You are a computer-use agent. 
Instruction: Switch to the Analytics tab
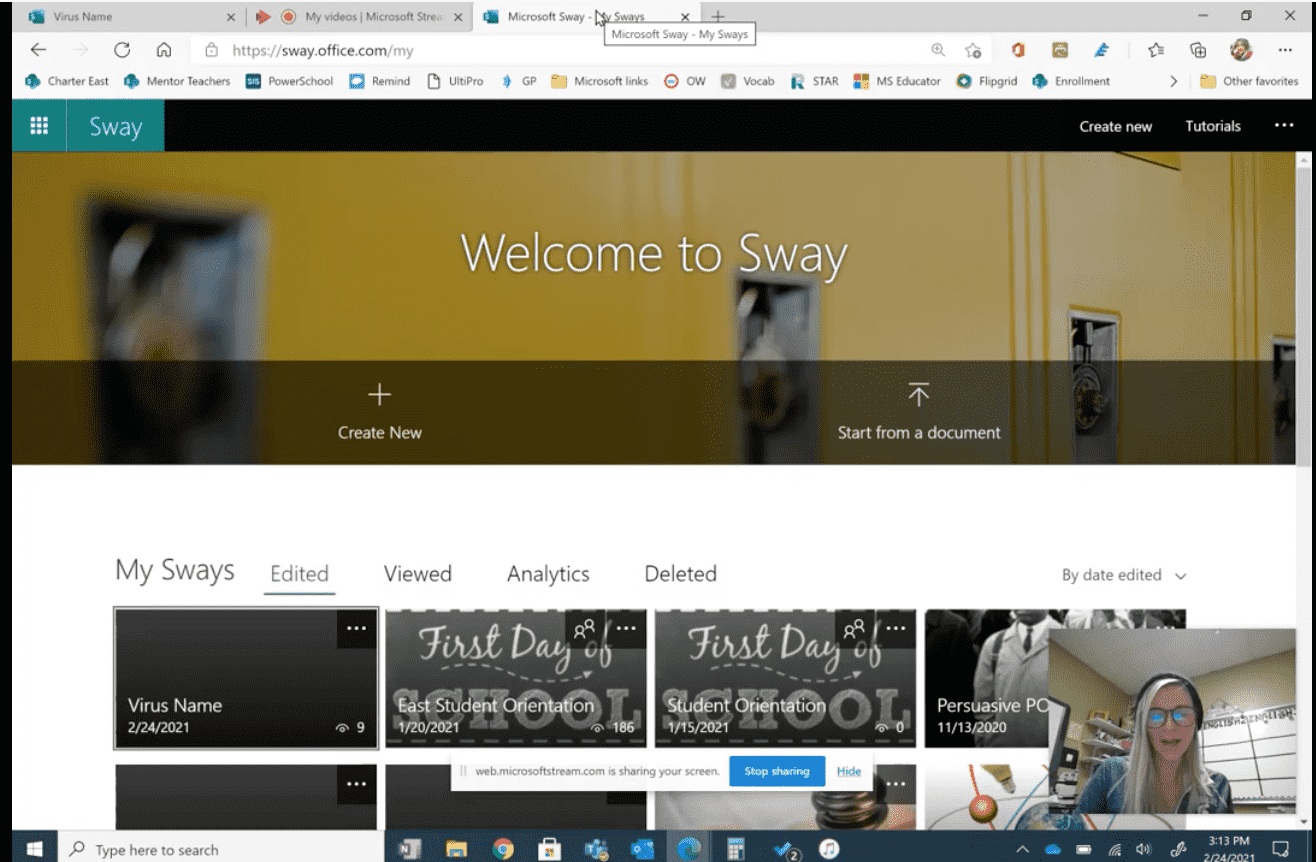point(548,574)
